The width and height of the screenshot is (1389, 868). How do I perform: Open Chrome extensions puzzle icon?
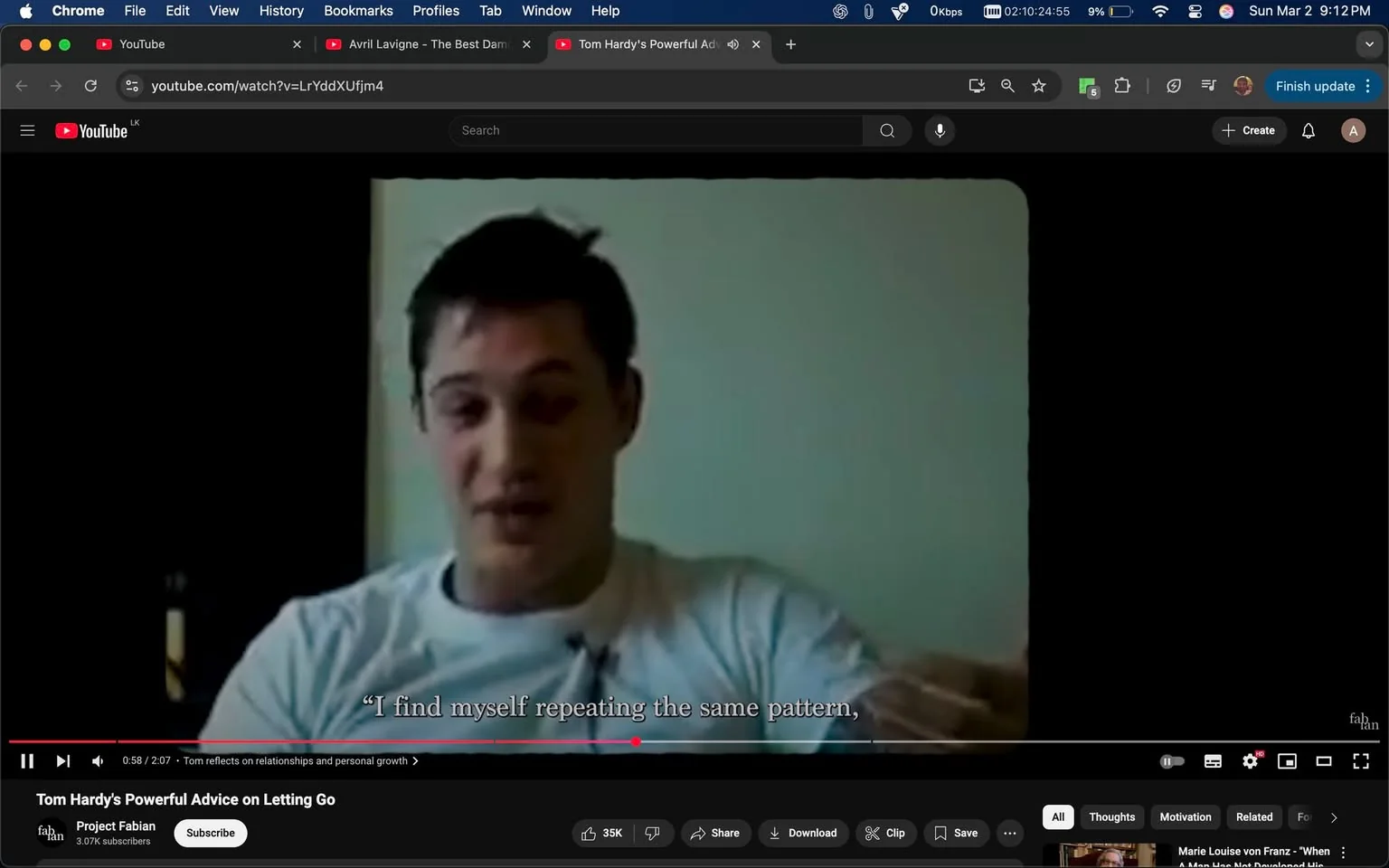(1122, 86)
